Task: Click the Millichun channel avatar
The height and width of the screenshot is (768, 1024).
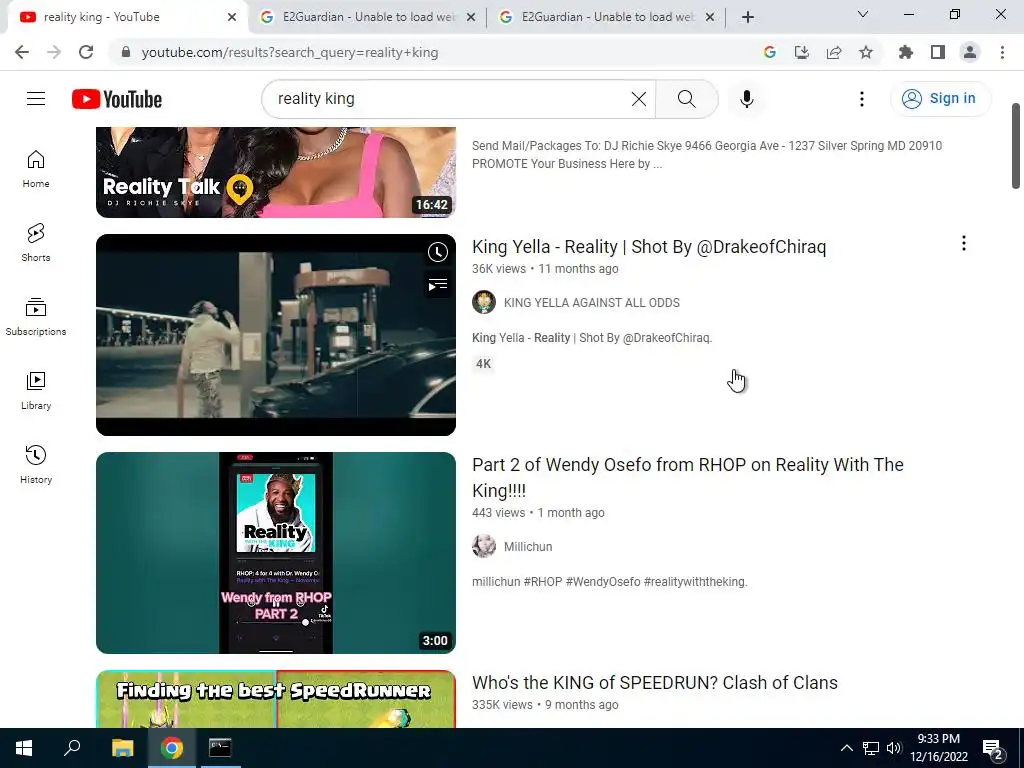Action: (484, 546)
